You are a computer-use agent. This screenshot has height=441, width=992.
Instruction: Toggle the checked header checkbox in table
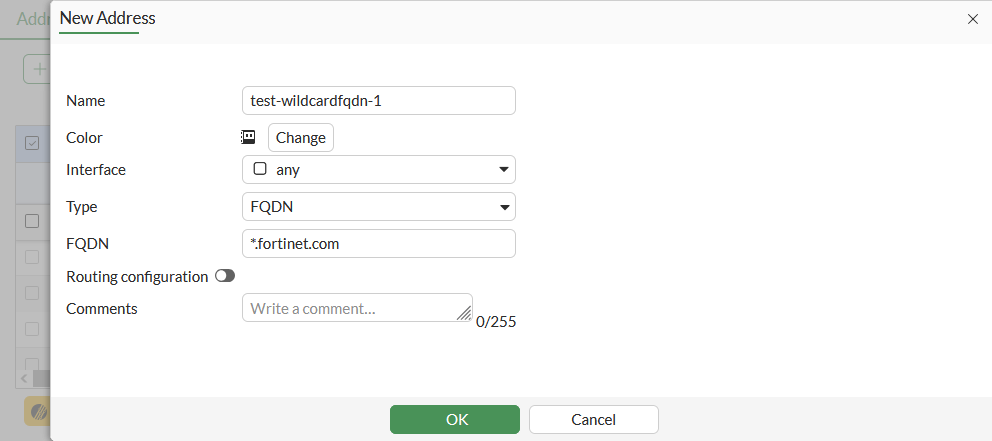tap(32, 143)
